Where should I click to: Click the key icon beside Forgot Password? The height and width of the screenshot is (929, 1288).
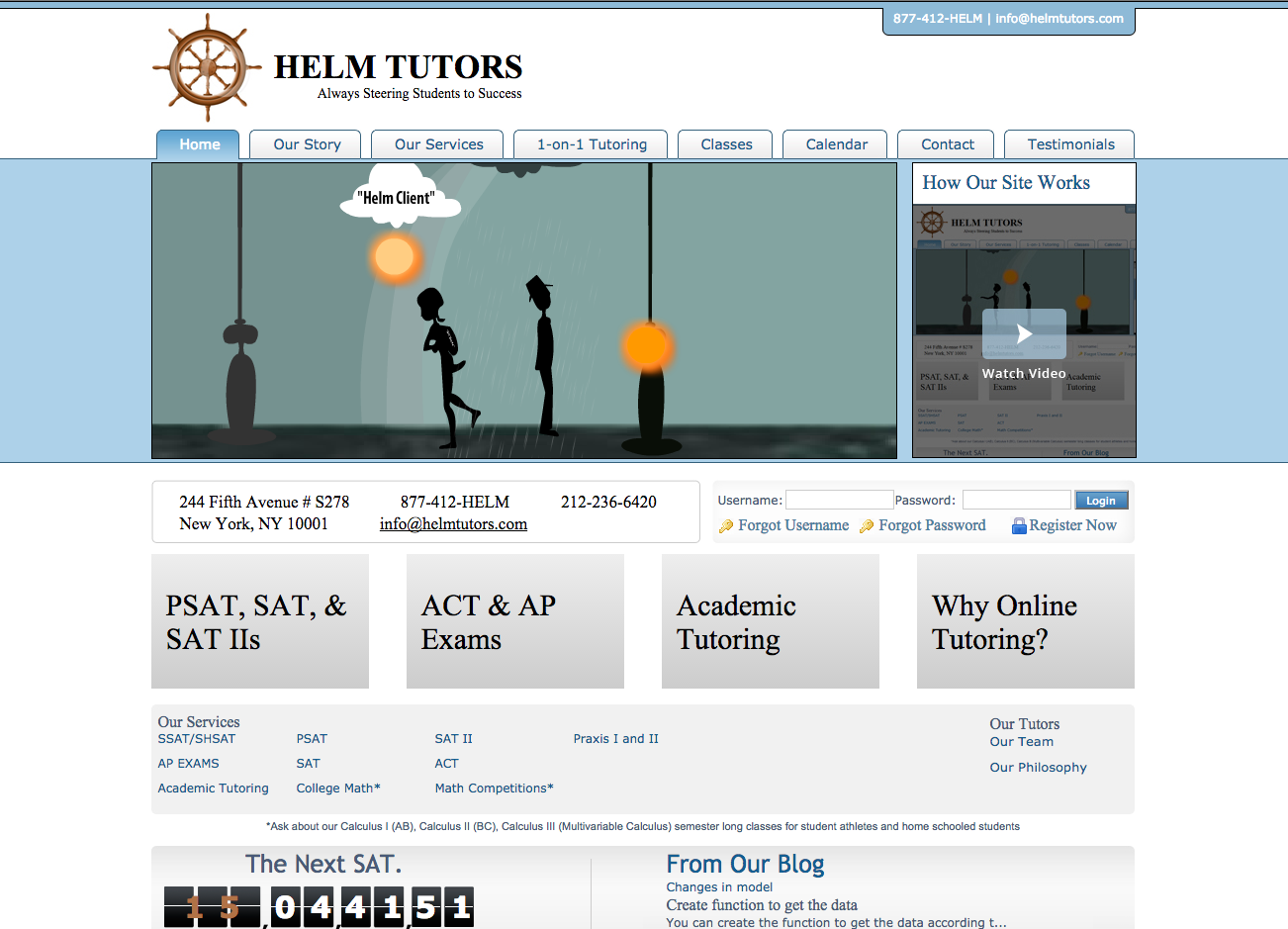click(x=867, y=526)
